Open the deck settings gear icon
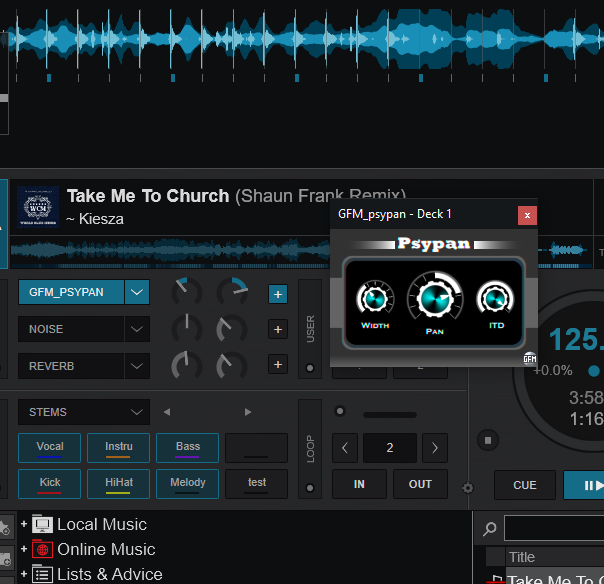The width and height of the screenshot is (604, 584). click(x=468, y=488)
